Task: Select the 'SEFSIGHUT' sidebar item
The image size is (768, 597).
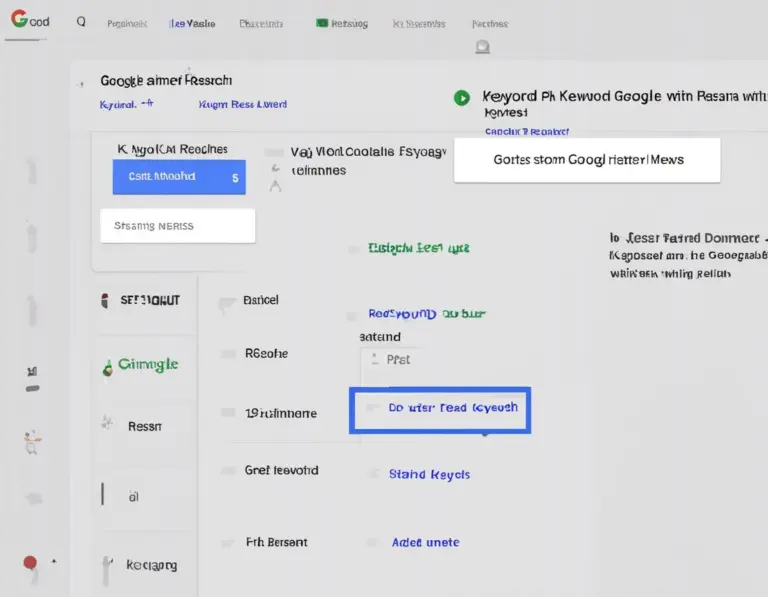Action: (x=150, y=300)
